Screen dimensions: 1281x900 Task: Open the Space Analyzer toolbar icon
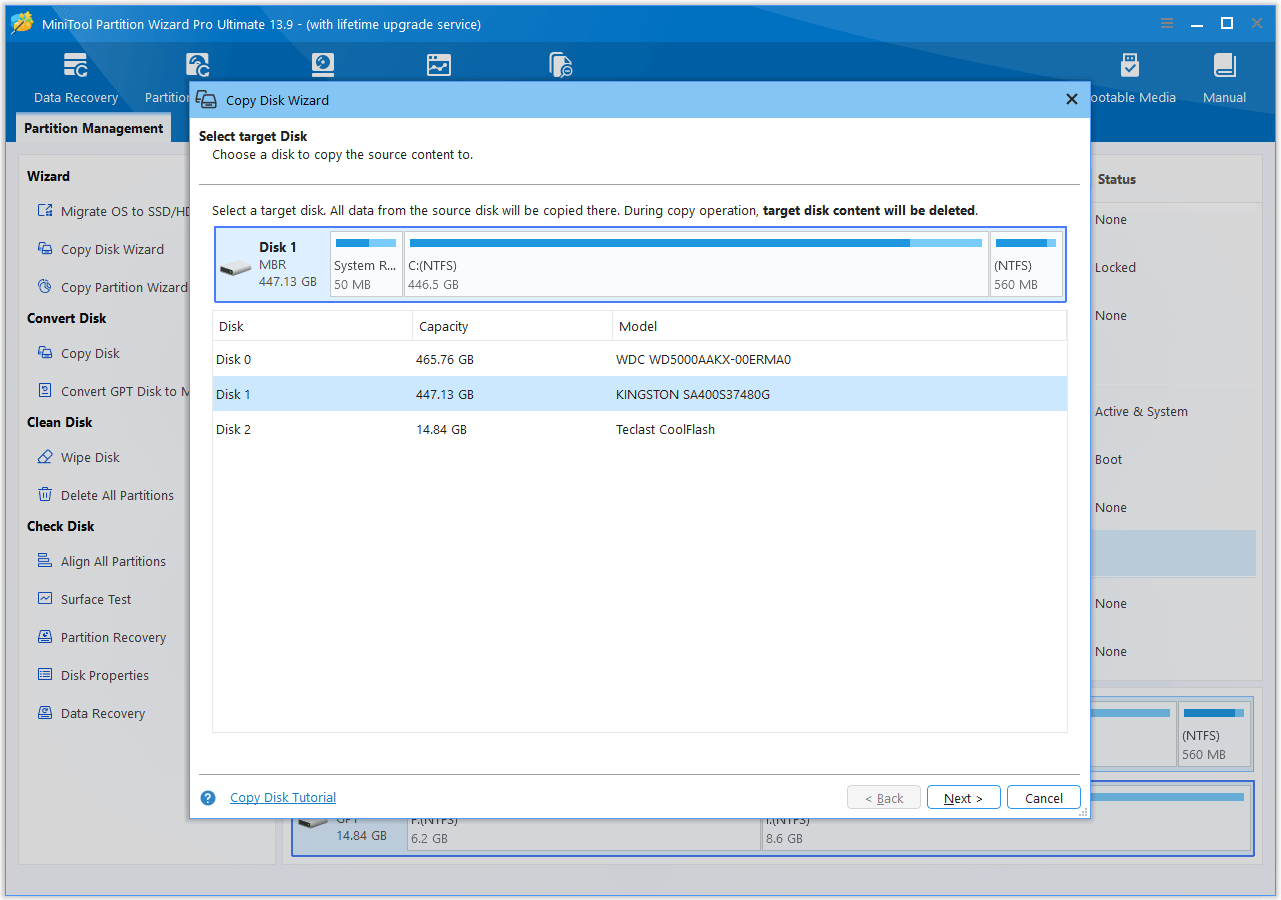tap(439, 66)
